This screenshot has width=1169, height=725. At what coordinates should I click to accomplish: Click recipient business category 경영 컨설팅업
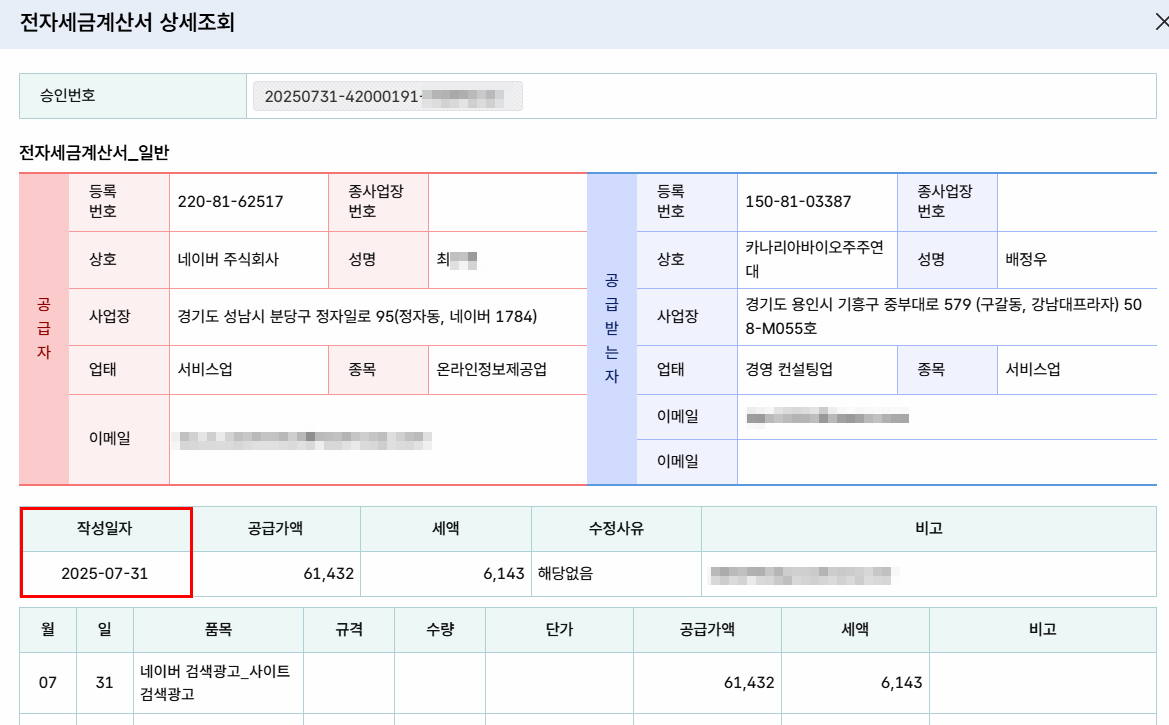(x=789, y=369)
